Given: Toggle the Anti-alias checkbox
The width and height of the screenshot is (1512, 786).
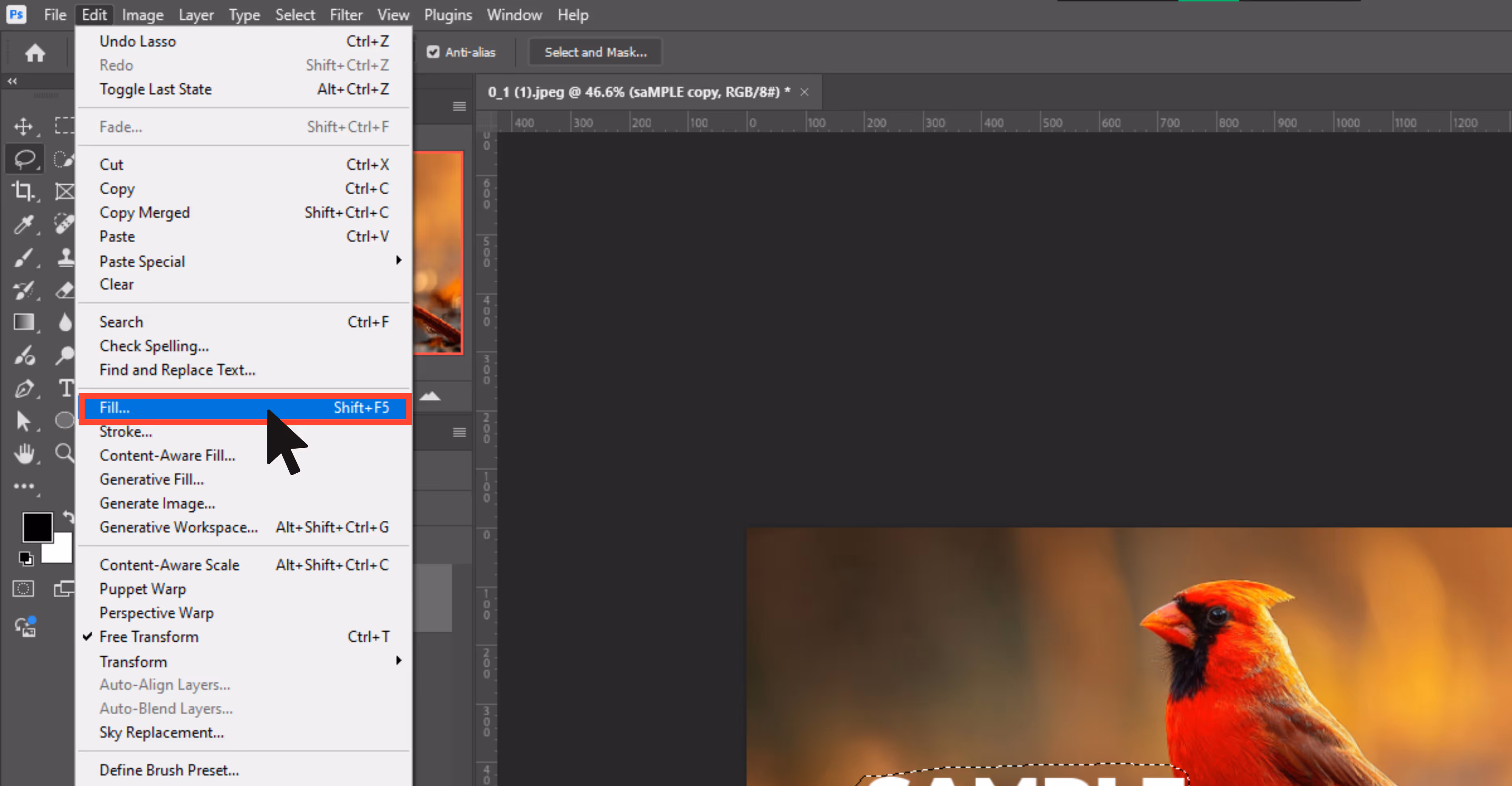Looking at the screenshot, I should click(x=433, y=52).
